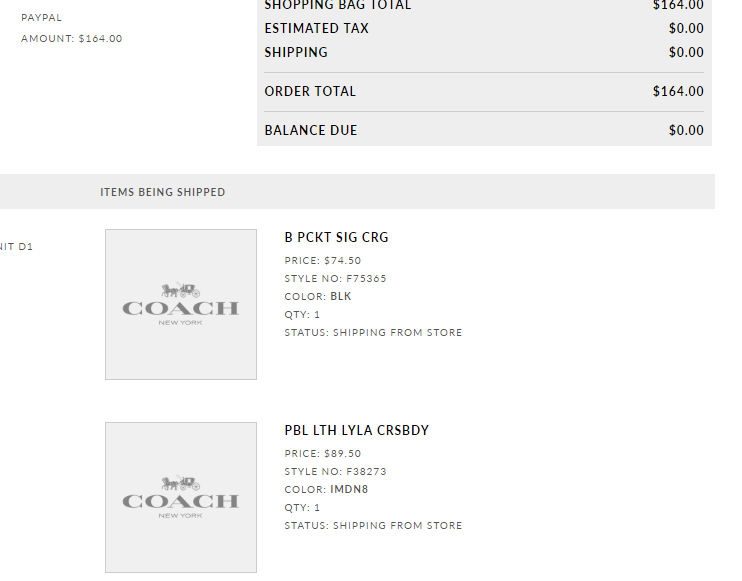Click the PAYPAL payment method text

pyautogui.click(x=41, y=18)
